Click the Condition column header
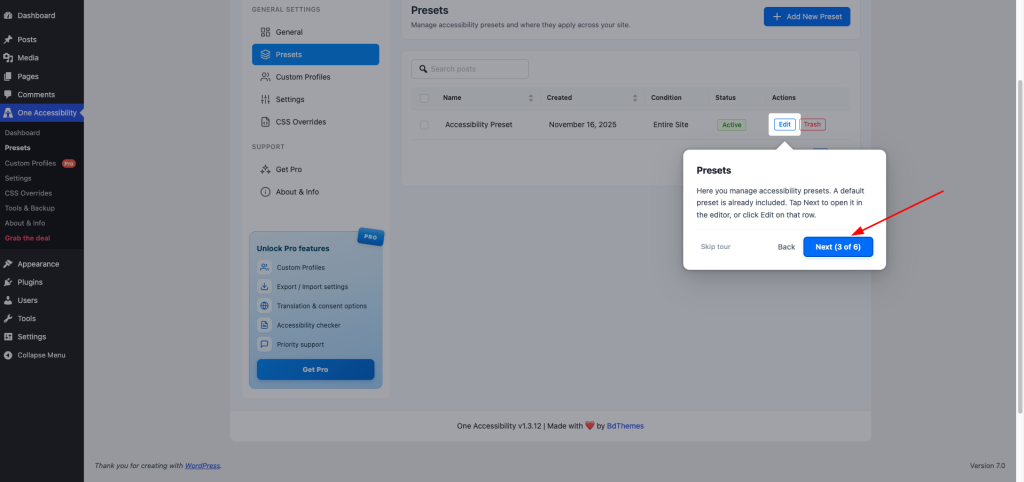The height and width of the screenshot is (482, 1024). (x=666, y=98)
